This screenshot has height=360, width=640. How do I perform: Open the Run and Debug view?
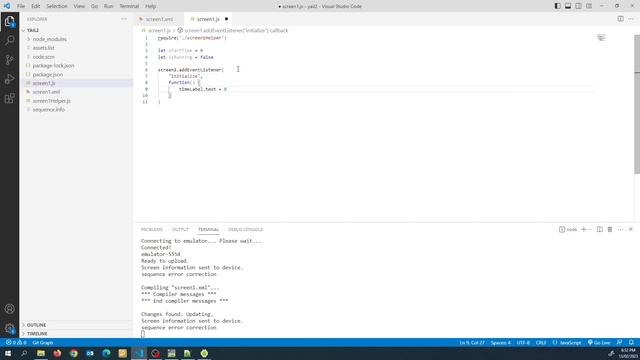pyautogui.click(x=9, y=79)
